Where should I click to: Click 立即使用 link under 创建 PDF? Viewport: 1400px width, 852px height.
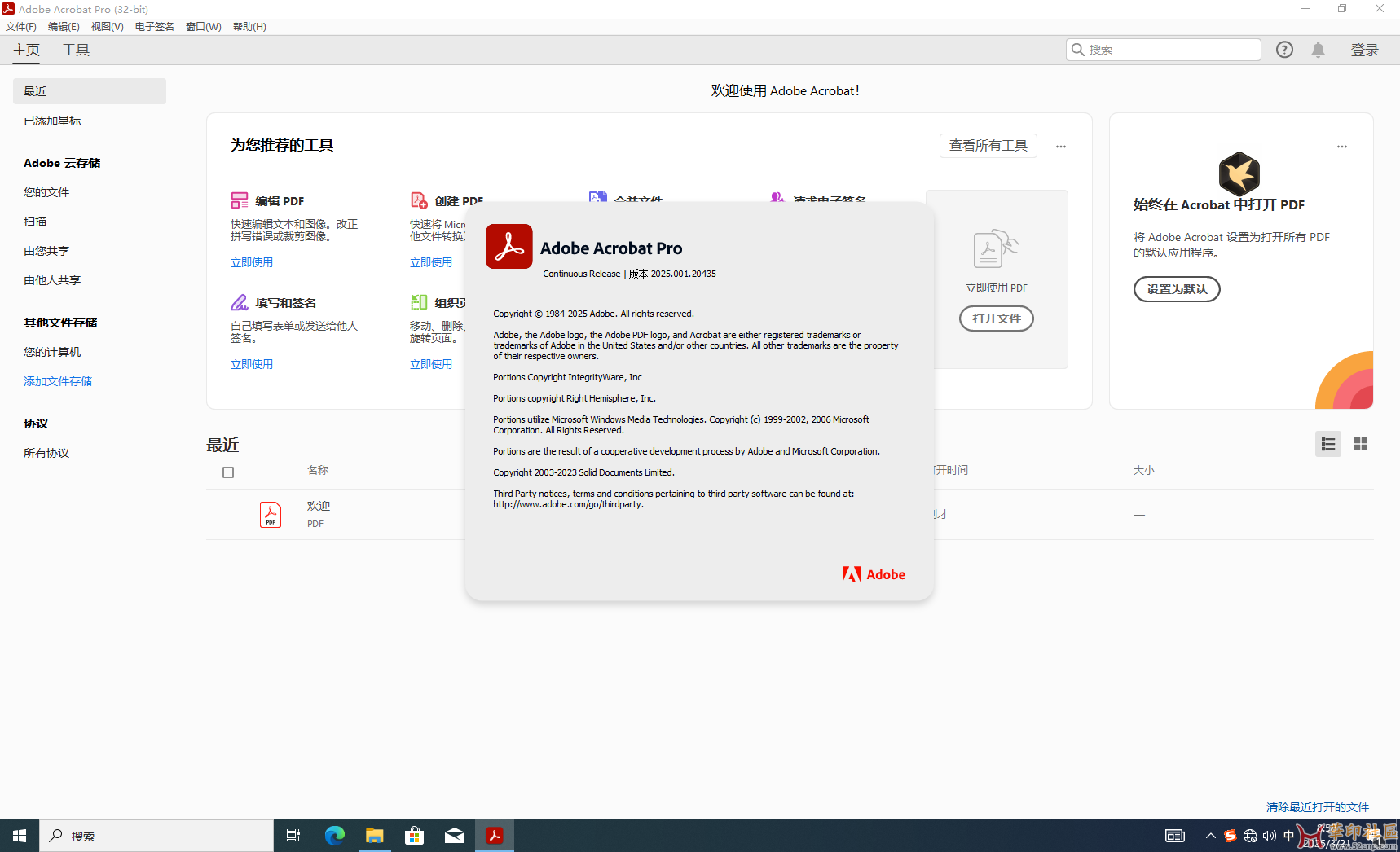(431, 262)
